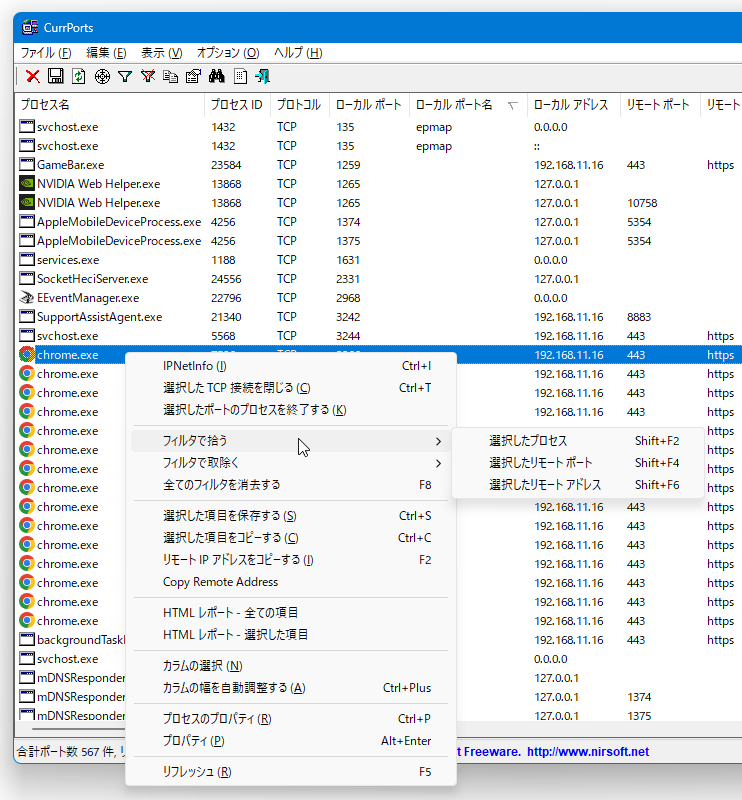Click the funnel filter toolbar icon
Viewport: 742px width, 800px height.
pyautogui.click(x=125, y=77)
